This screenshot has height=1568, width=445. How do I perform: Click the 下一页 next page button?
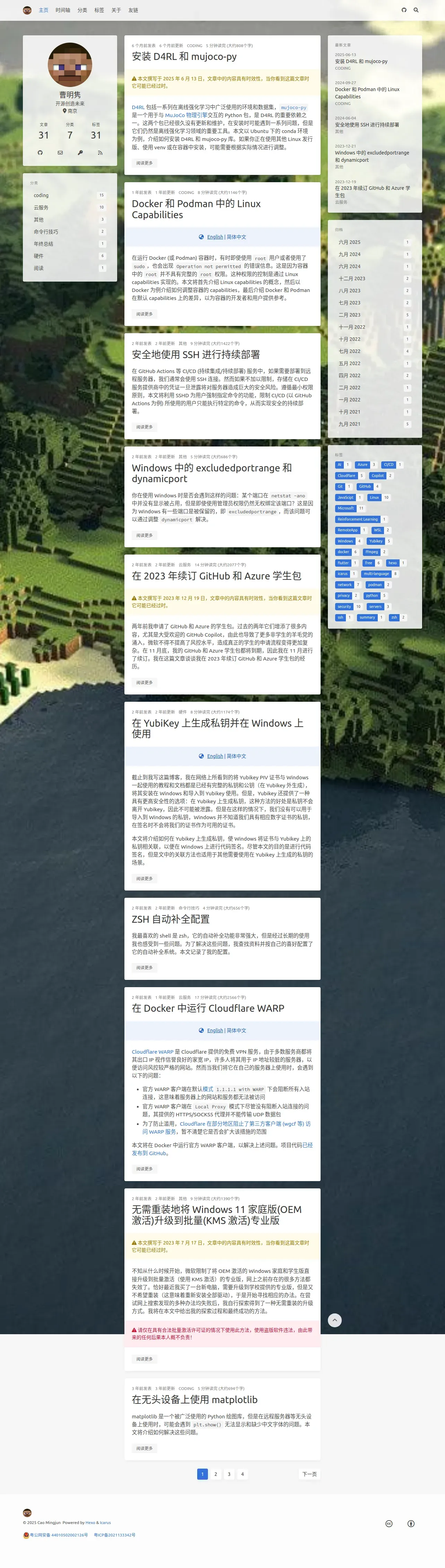click(x=310, y=1474)
